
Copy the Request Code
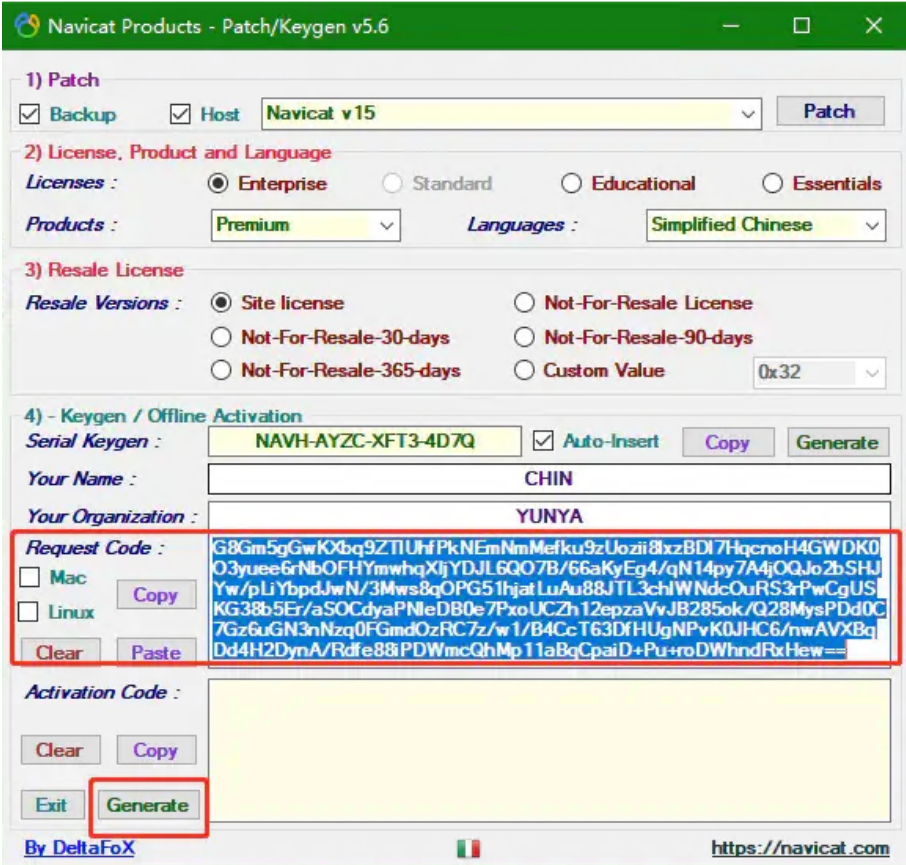click(x=156, y=595)
